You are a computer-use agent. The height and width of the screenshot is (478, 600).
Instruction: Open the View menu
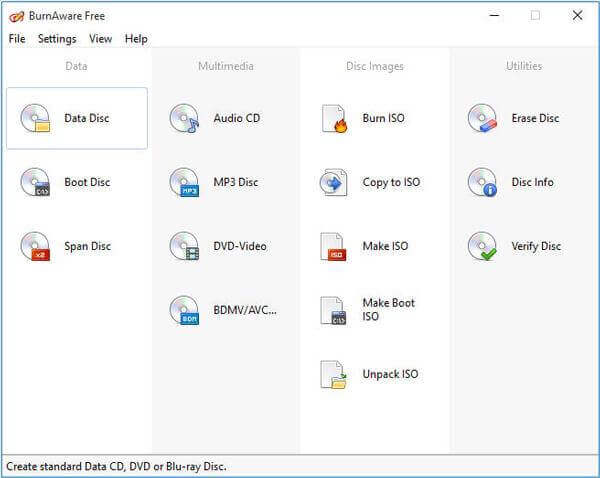coord(101,39)
